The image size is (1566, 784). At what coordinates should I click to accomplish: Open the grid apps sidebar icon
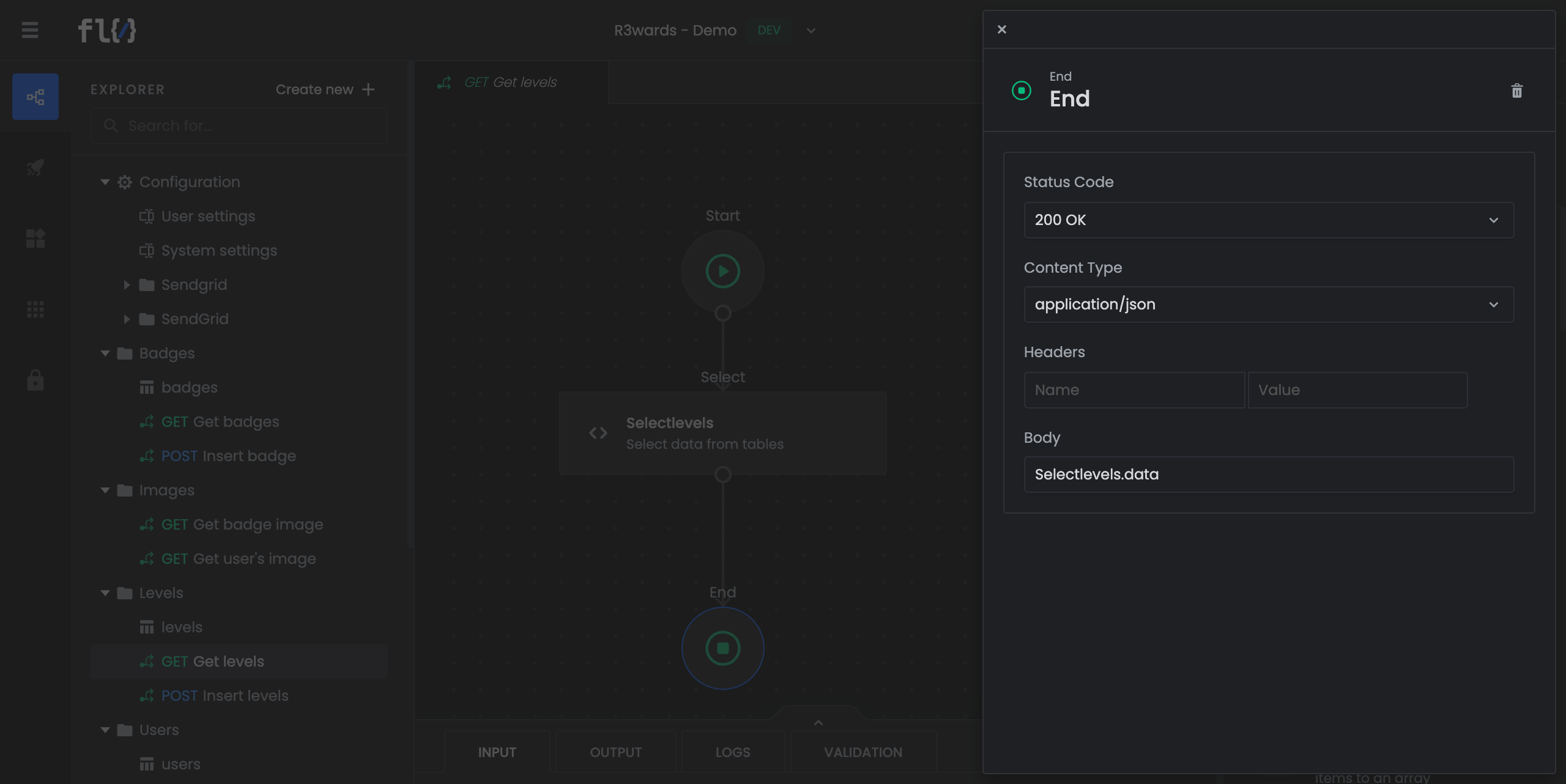click(x=35, y=309)
